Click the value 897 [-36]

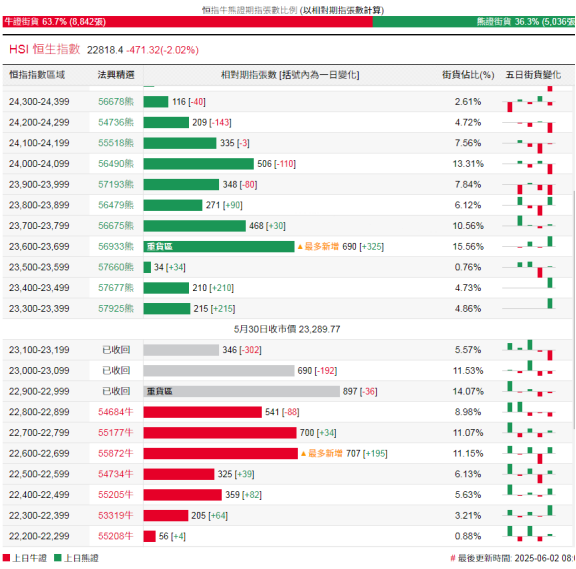coord(360,391)
